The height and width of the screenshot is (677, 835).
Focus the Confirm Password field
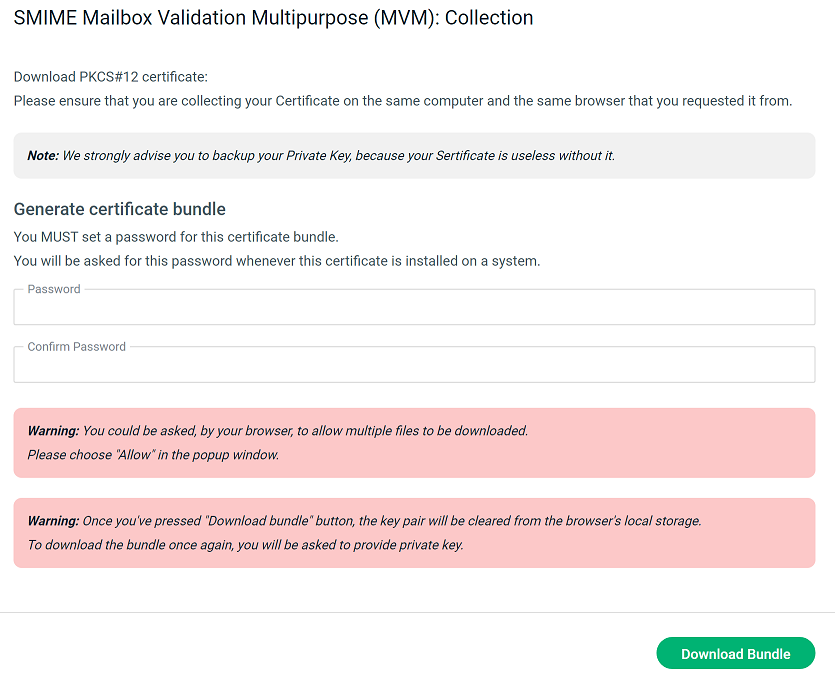coord(414,365)
